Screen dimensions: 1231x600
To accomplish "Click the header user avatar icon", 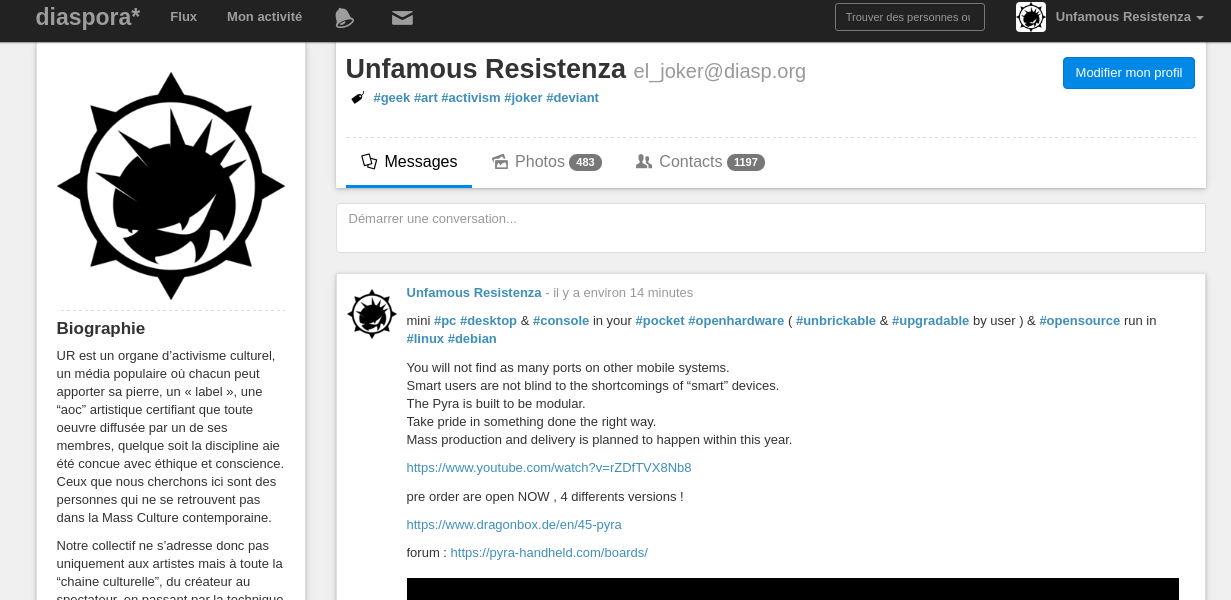I will [x=1031, y=17].
